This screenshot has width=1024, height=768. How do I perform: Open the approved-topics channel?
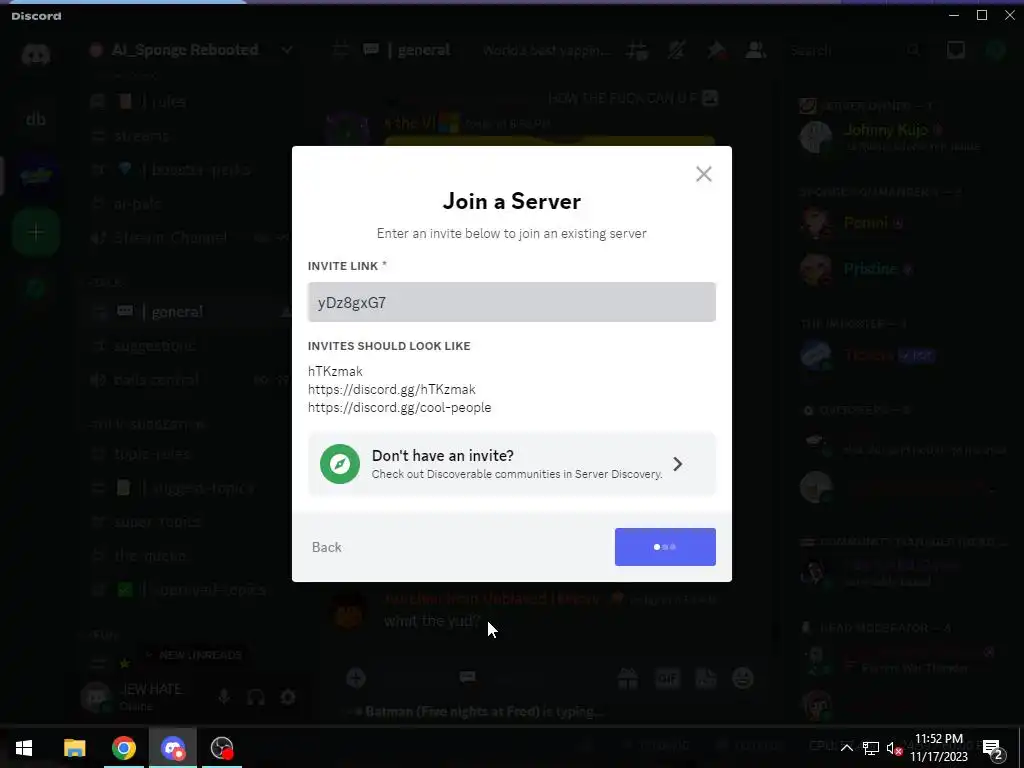[x=189, y=590]
